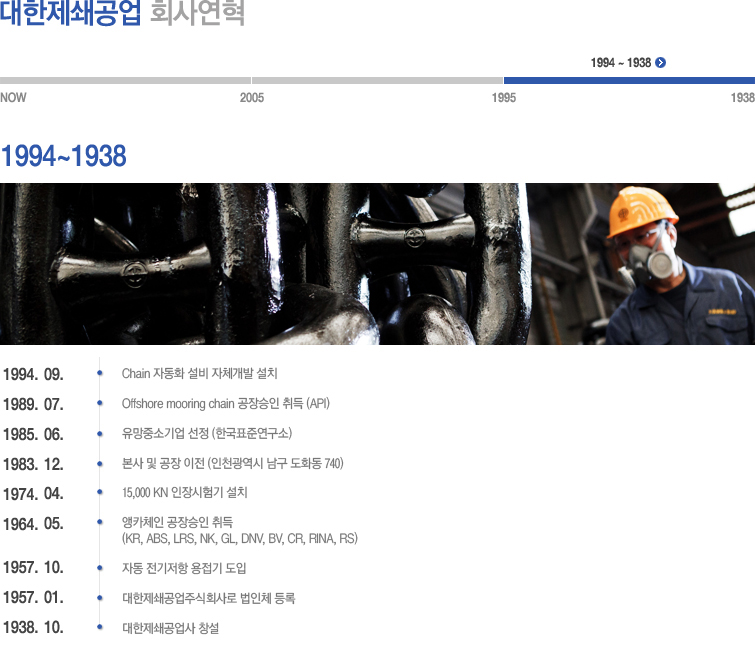Image resolution: width=755 pixels, height=668 pixels.
Task: Click the 1994~1938 section heading
Action: [x=64, y=156]
